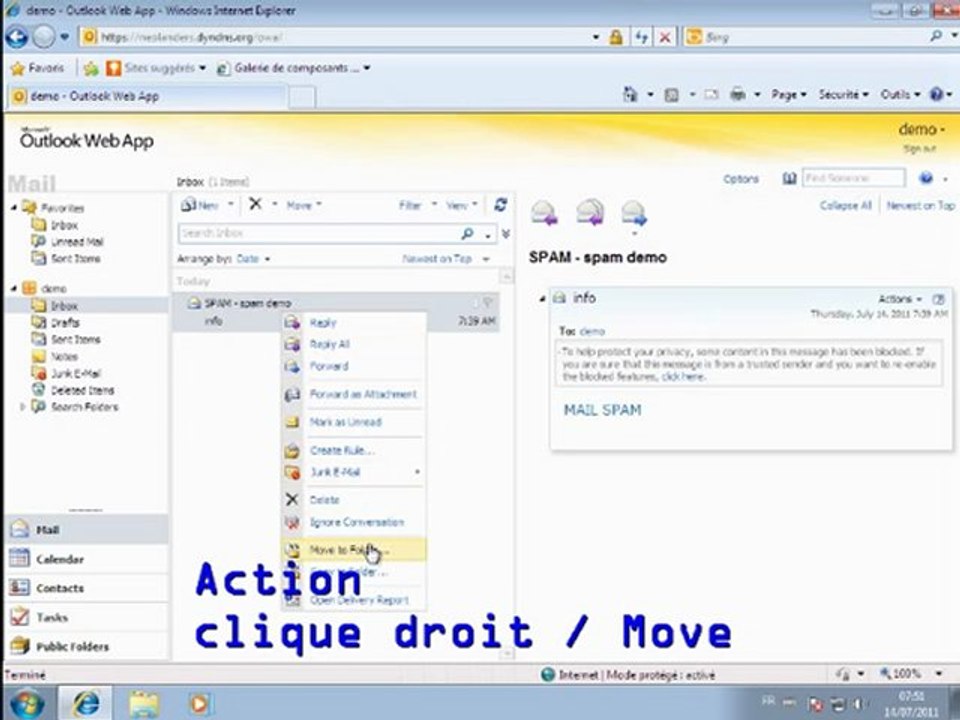Click the 'click here' link in the privacy notice
The image size is (960, 720).
(683, 377)
